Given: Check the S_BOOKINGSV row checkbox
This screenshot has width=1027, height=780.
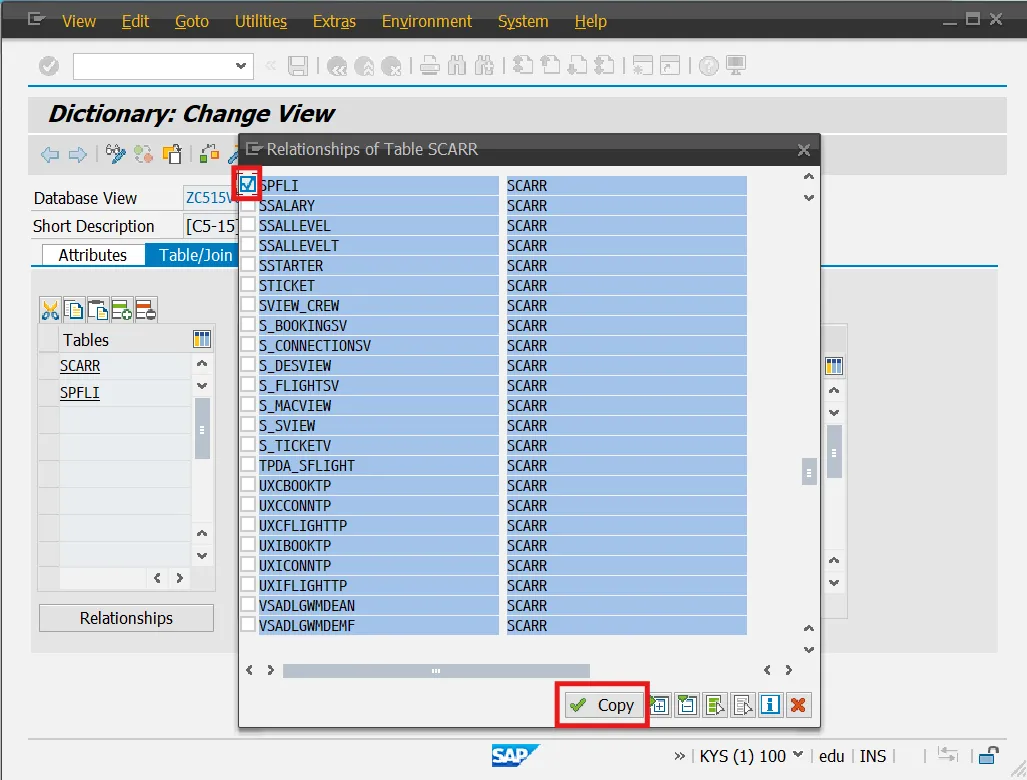Looking at the screenshot, I should (x=248, y=325).
